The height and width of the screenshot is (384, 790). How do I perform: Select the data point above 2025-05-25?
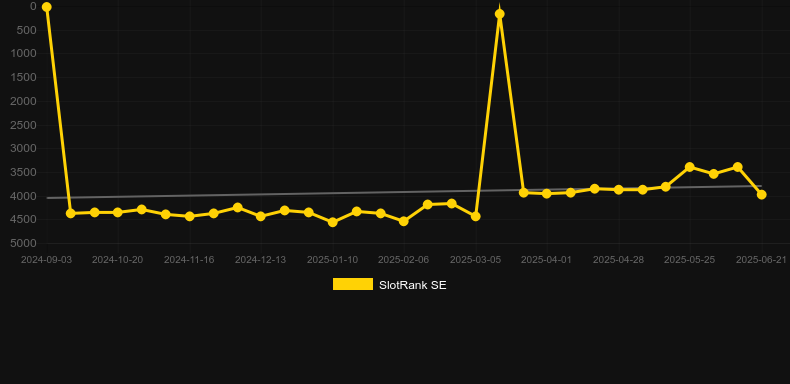690,167
